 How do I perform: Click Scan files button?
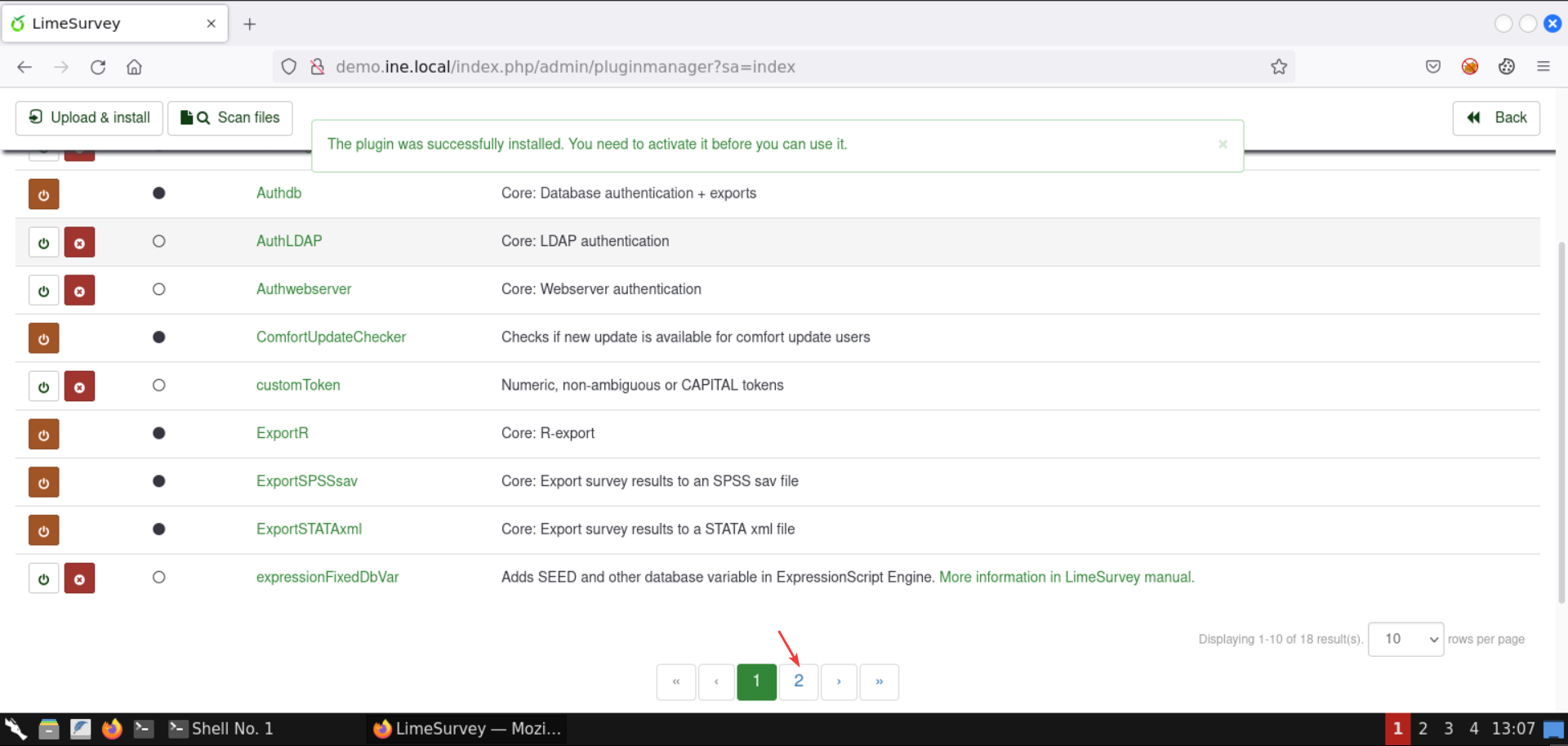tap(229, 118)
